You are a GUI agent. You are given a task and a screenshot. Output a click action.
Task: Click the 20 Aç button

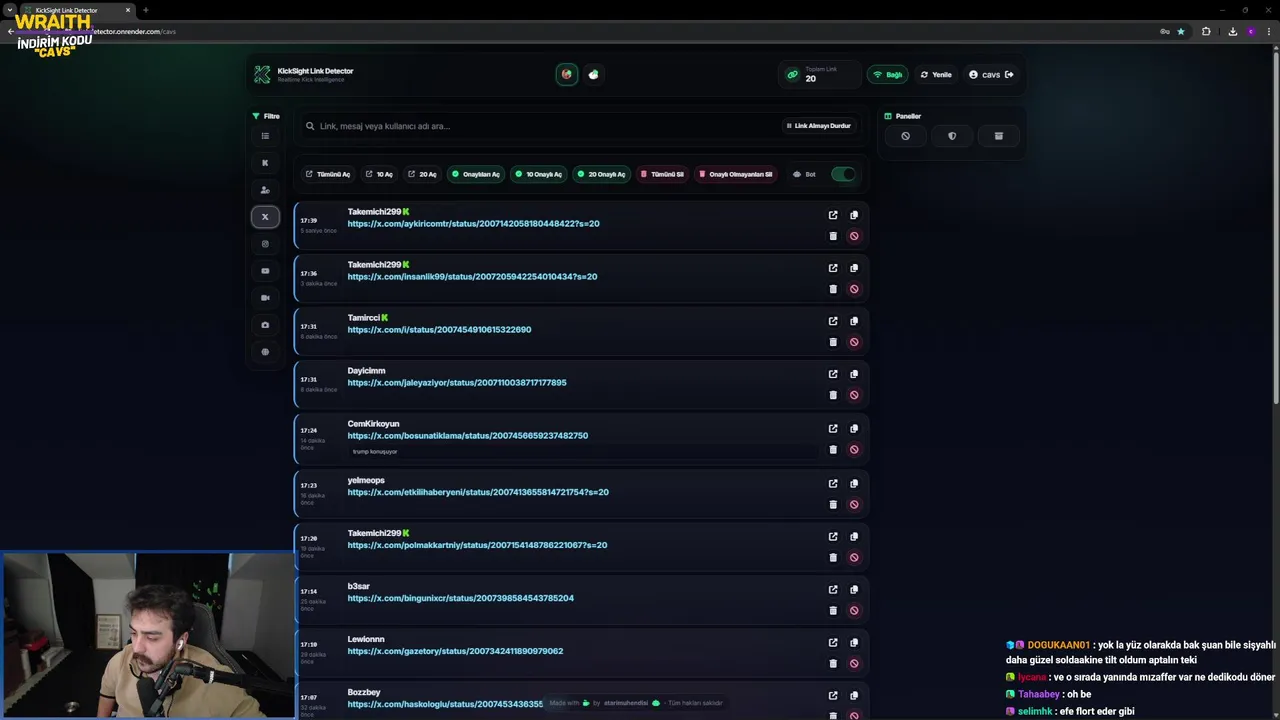coord(422,174)
